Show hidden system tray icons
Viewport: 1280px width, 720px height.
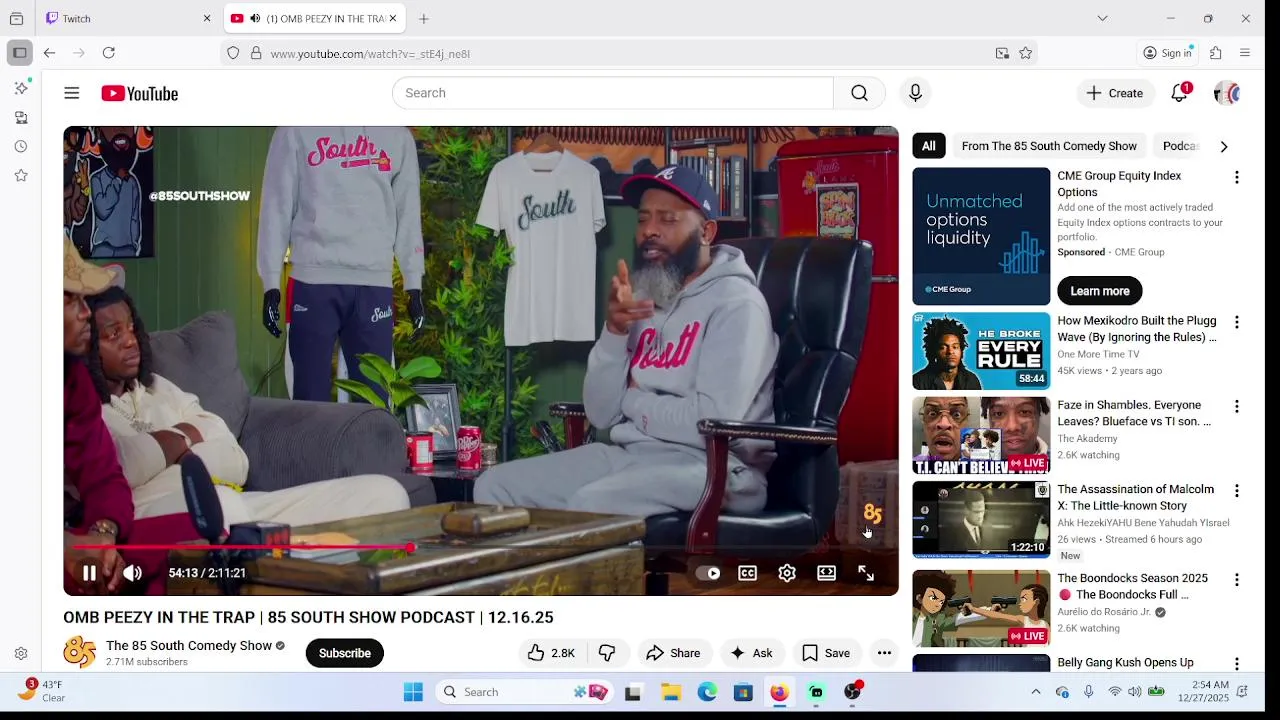tap(1036, 692)
